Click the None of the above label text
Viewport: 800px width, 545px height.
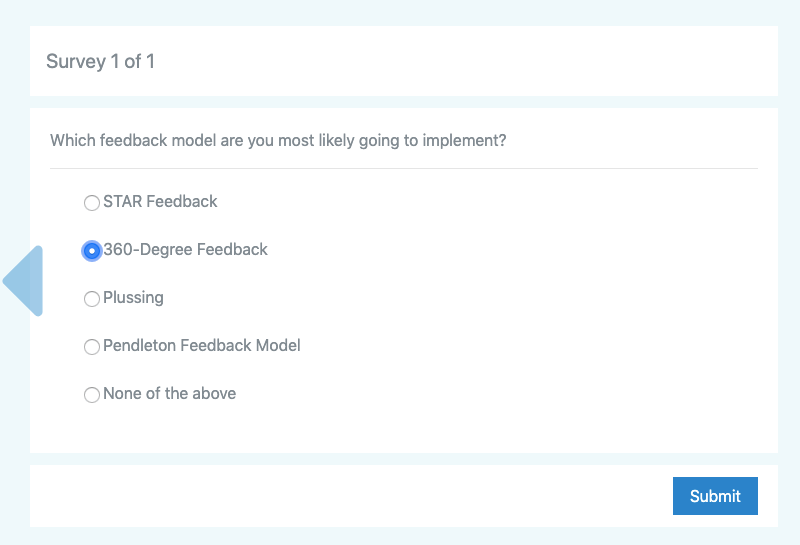pos(169,393)
